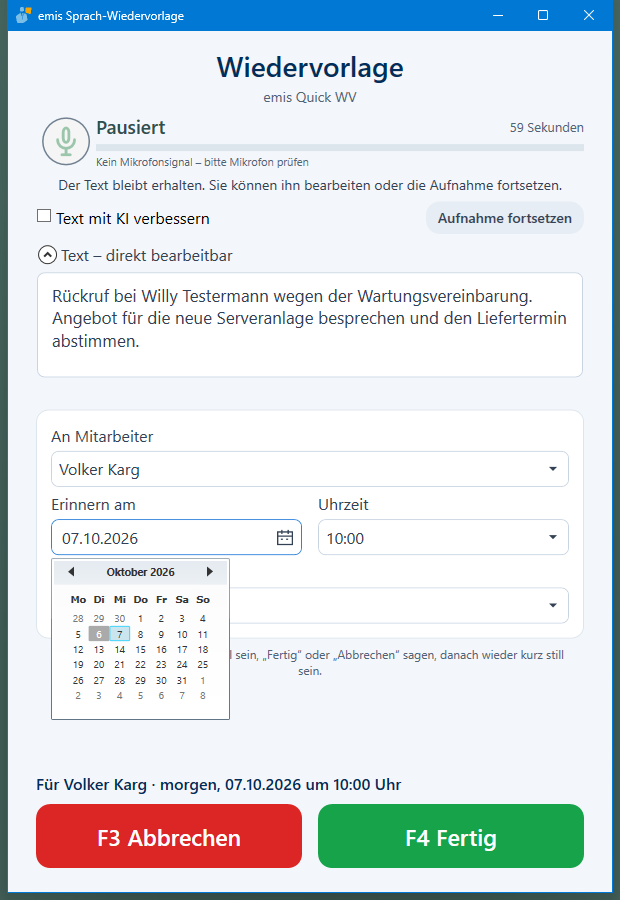Screen dimensions: 620x900
Task: Close the emis Sprach-Wiedervorlage window
Action: pyautogui.click(x=588, y=15)
